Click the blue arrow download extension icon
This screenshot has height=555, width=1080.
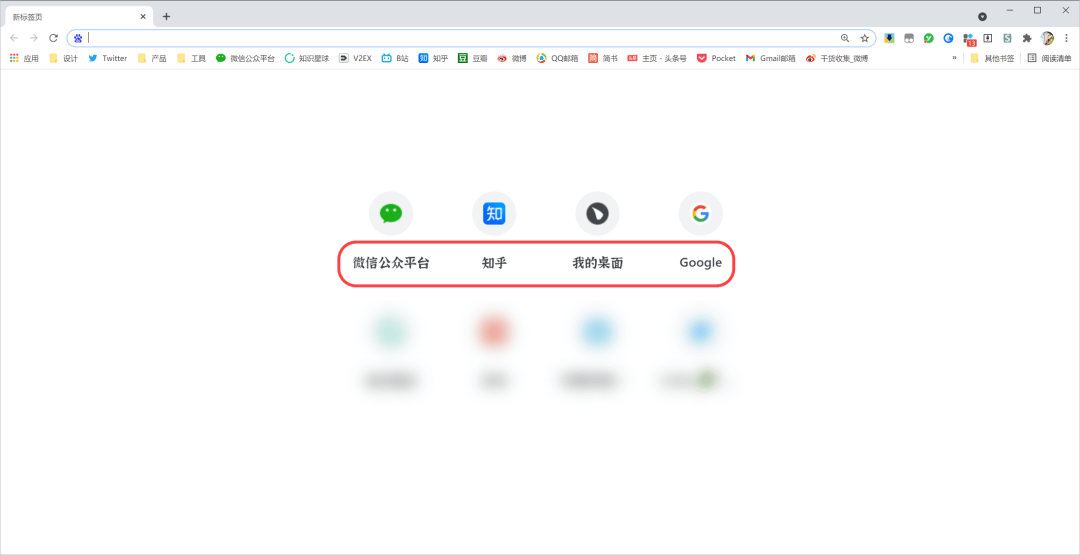coord(889,38)
